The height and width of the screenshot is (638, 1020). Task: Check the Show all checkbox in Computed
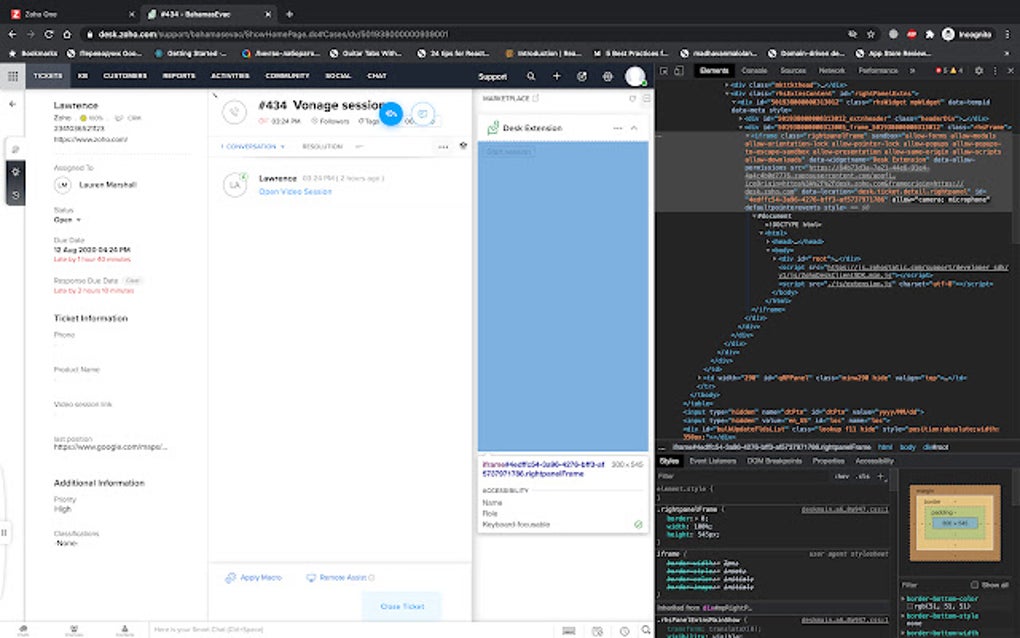974,585
